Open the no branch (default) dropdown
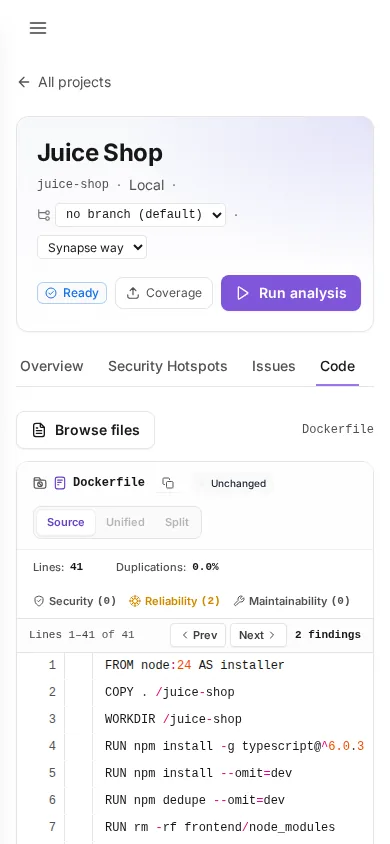 point(140,215)
